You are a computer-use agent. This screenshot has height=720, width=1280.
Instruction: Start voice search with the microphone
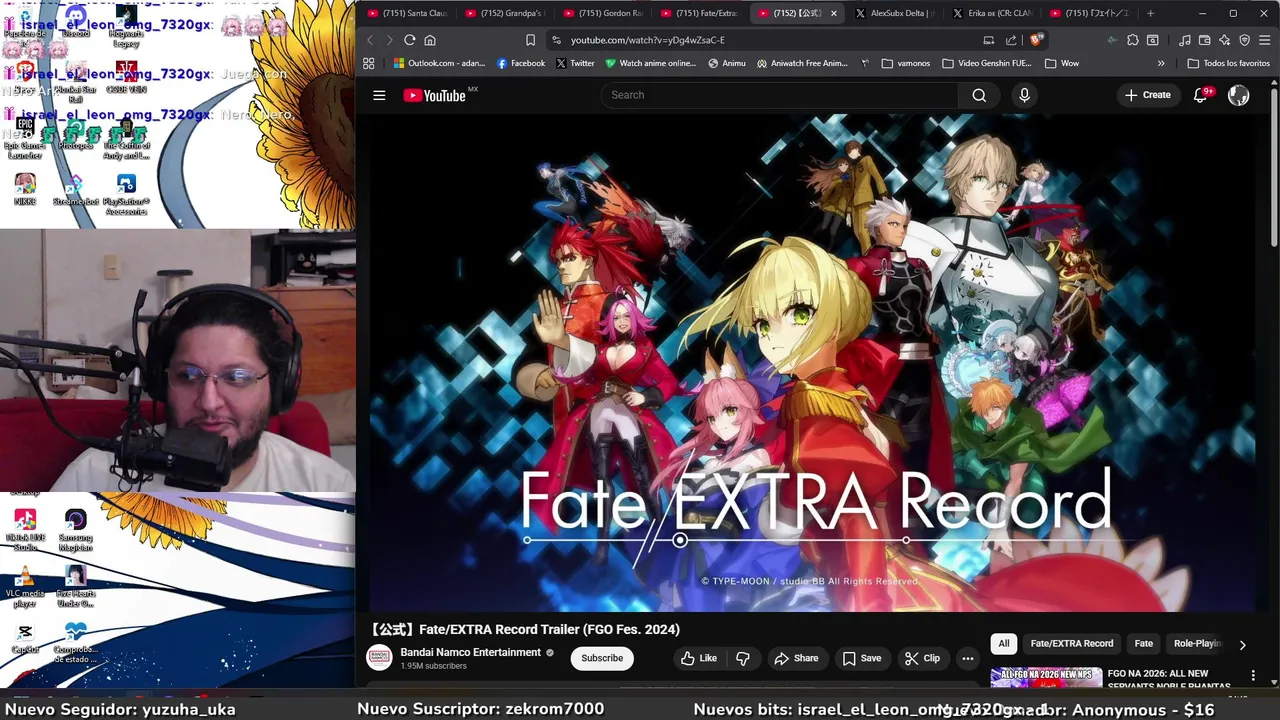[x=1024, y=95]
